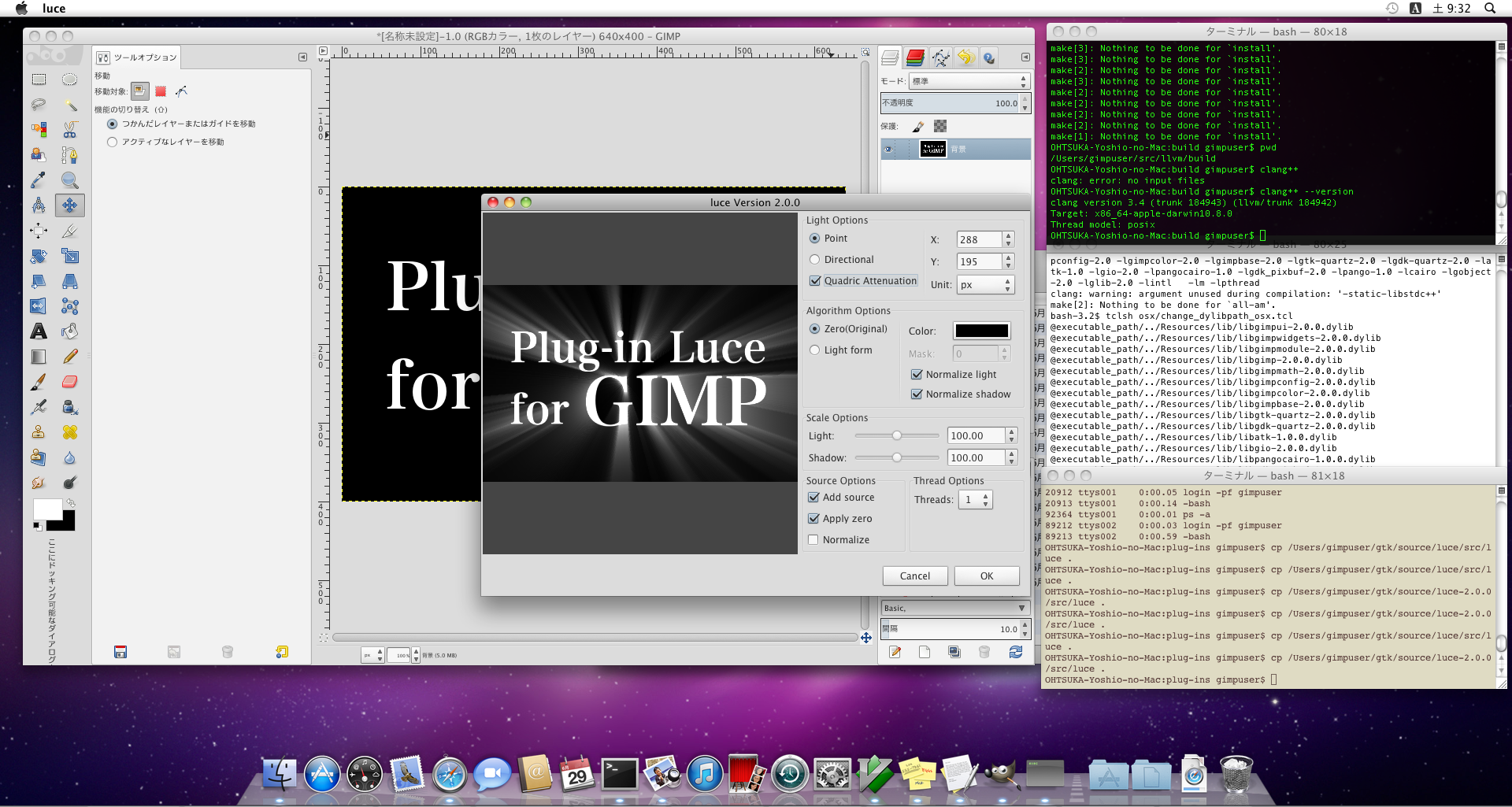The width and height of the screenshot is (1512, 807).
Task: Adjust the Light scale spinner arrows
Action: click(1012, 435)
